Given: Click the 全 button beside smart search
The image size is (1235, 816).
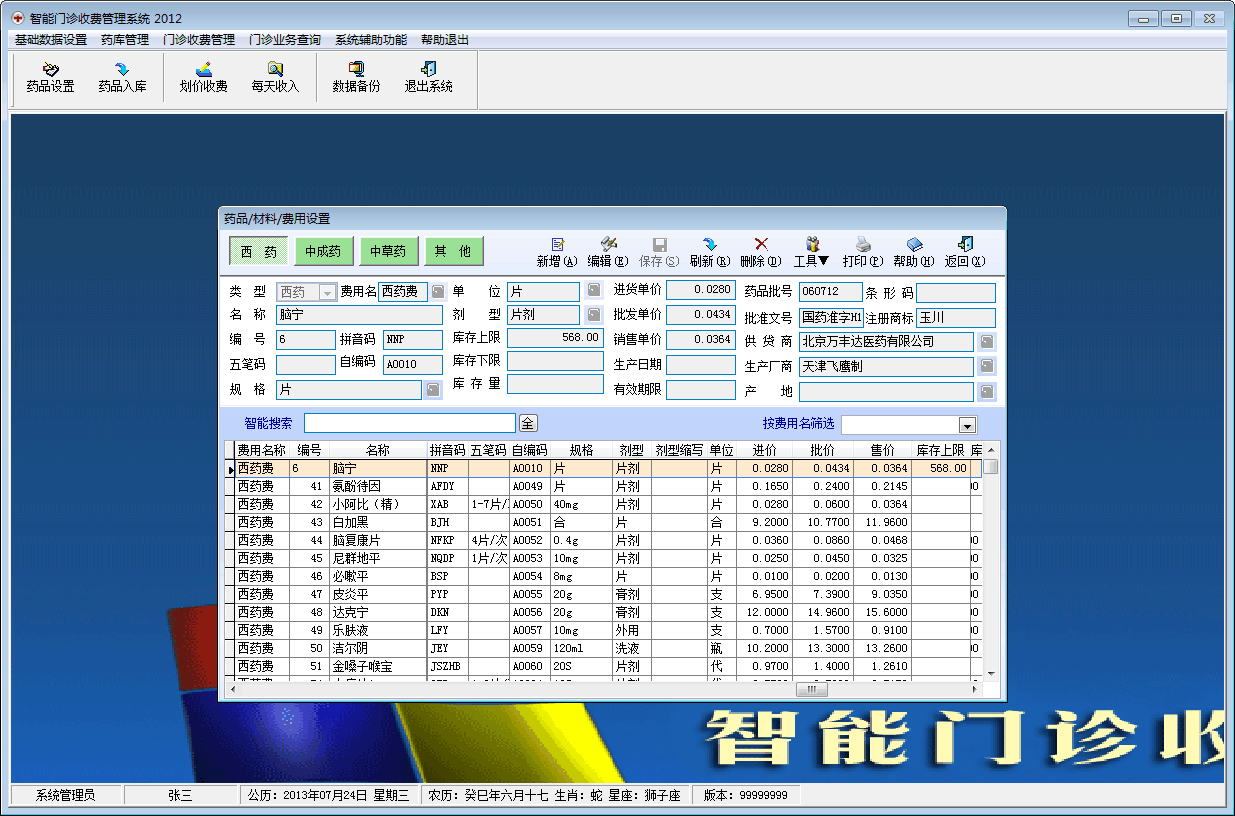Looking at the screenshot, I should tap(528, 423).
